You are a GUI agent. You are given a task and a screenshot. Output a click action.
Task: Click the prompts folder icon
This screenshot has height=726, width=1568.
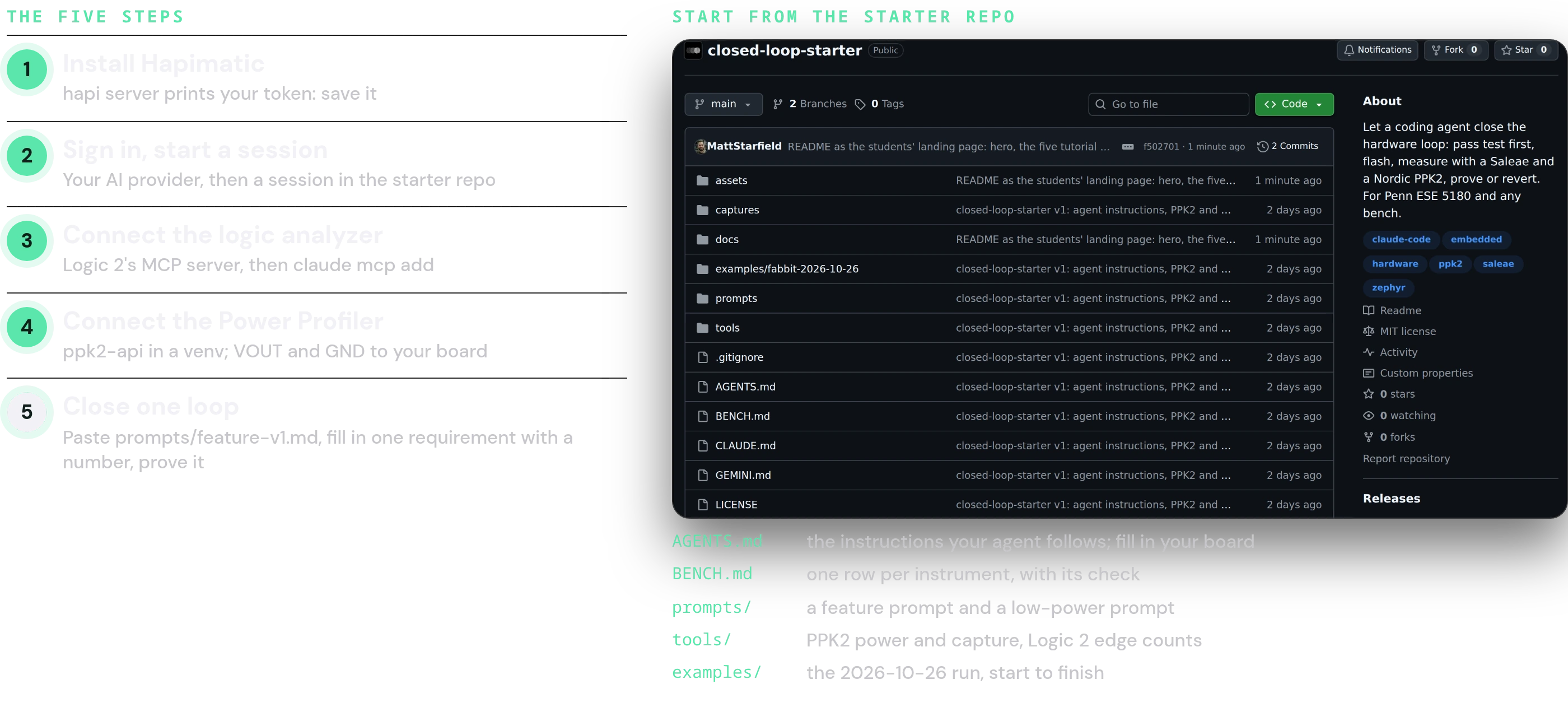[702, 299]
